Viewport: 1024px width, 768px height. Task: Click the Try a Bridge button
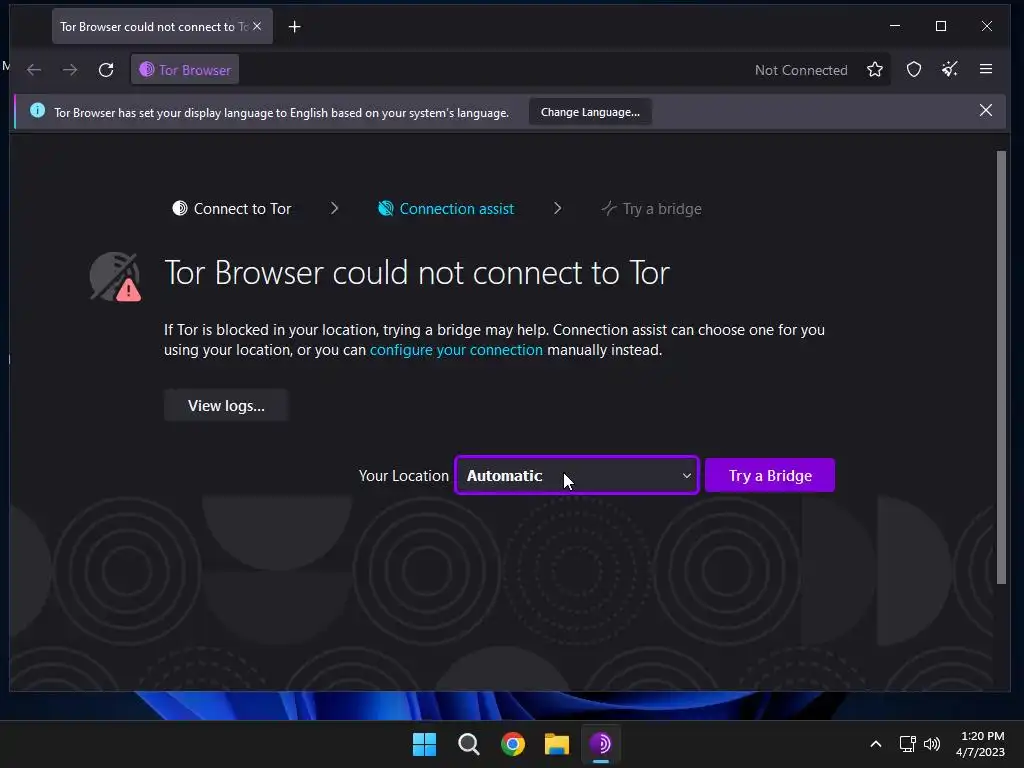click(x=770, y=475)
